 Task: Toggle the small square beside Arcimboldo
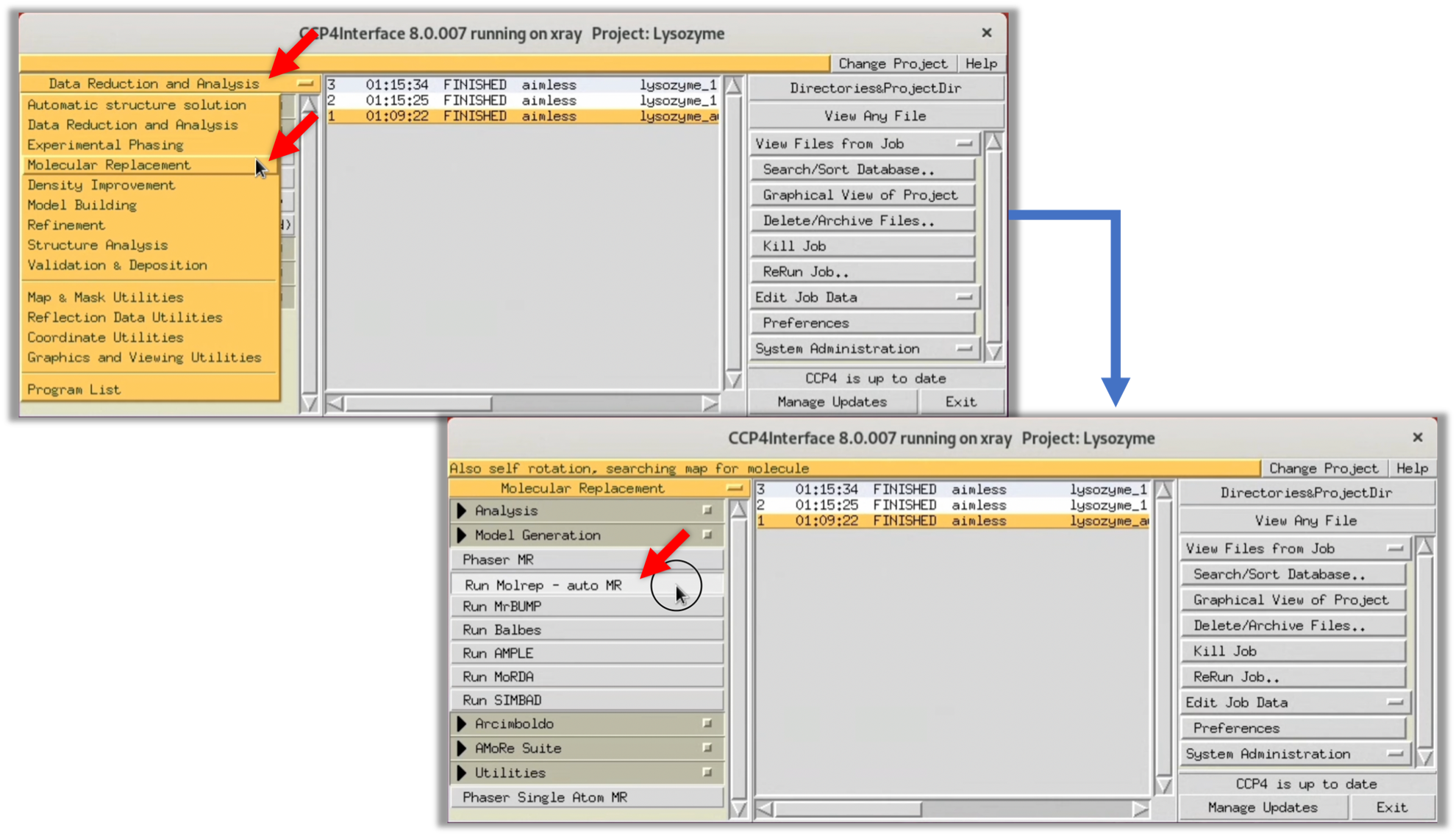coord(707,724)
